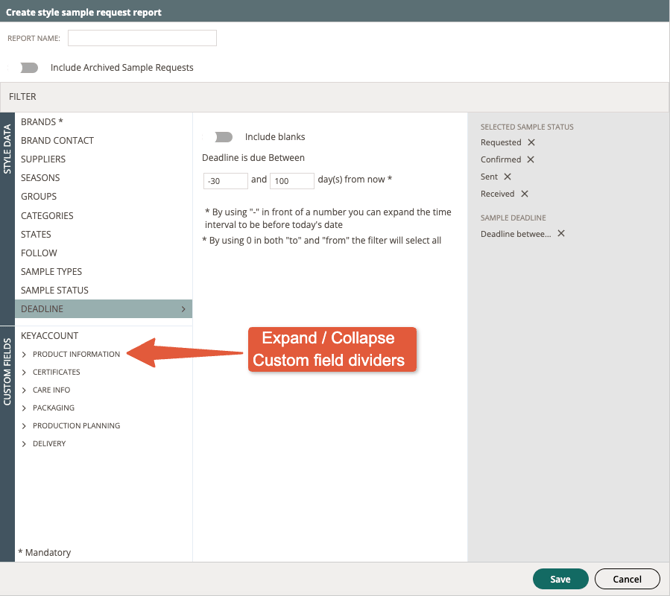Expand the Product Information divider

24,354
